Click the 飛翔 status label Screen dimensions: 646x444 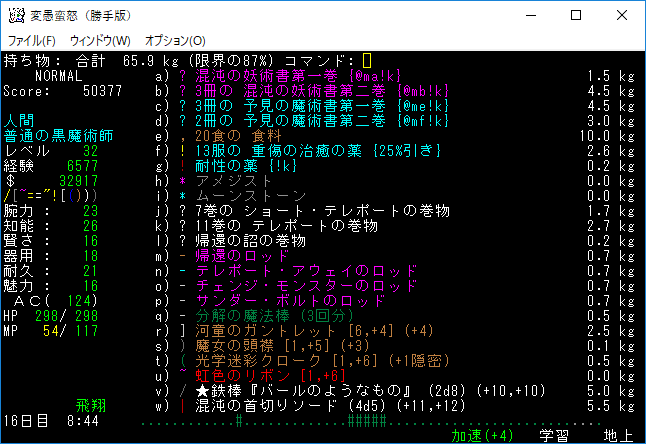coord(91,406)
